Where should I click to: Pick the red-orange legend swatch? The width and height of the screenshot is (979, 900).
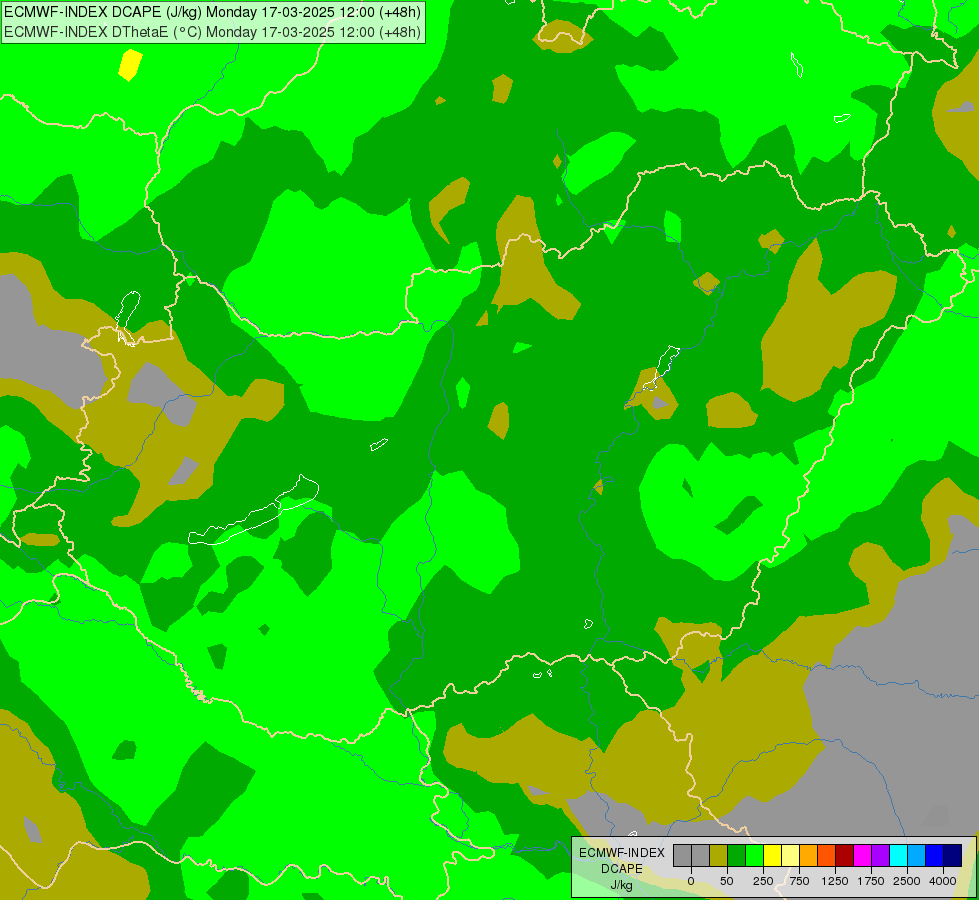(x=826, y=856)
